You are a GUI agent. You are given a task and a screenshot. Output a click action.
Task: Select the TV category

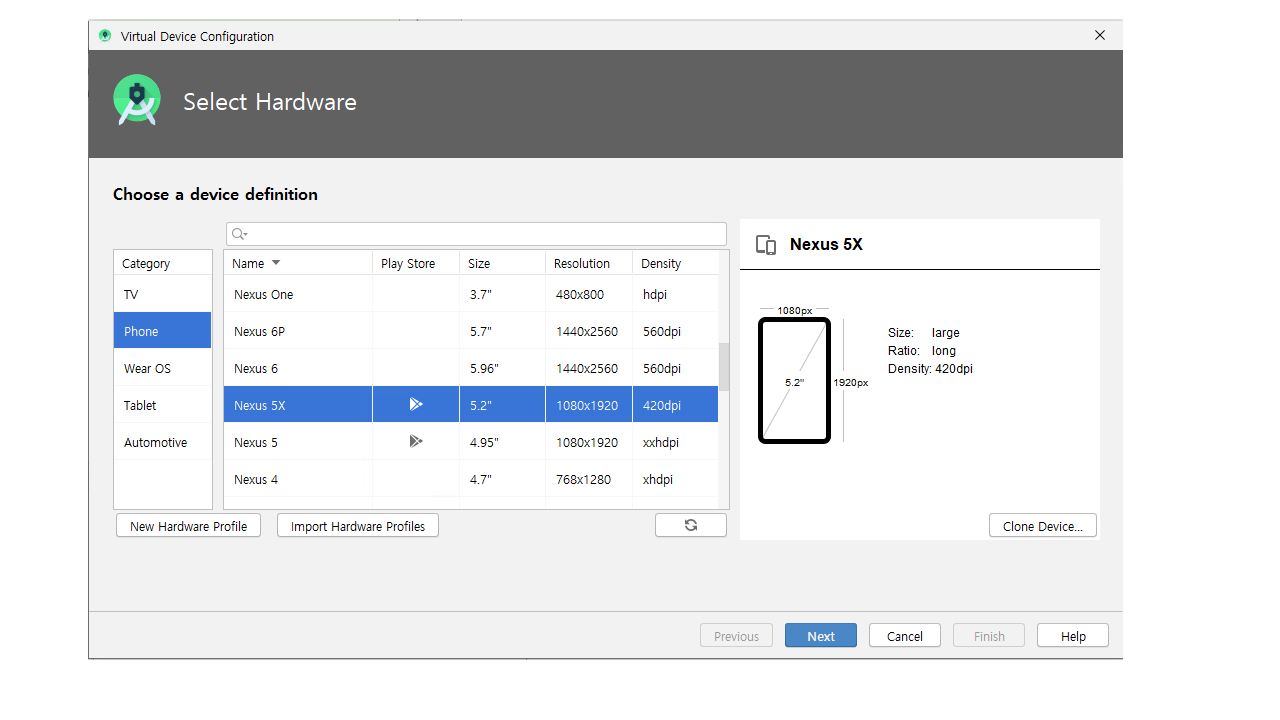(x=131, y=295)
